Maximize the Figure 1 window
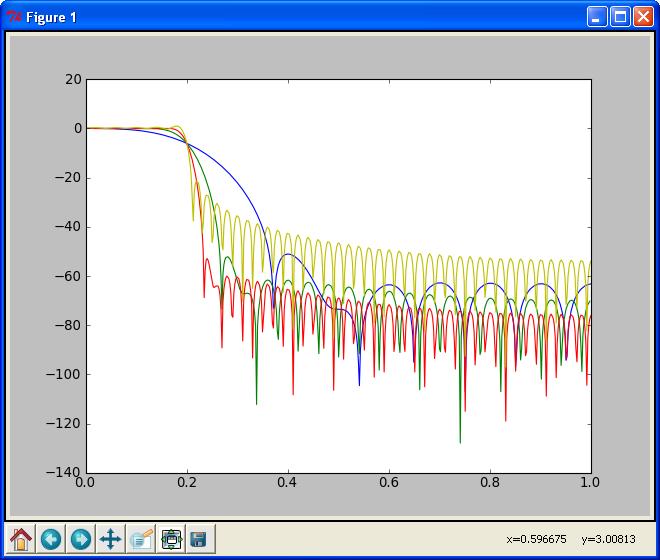Screen dimensions: 660x560 coord(620,17)
